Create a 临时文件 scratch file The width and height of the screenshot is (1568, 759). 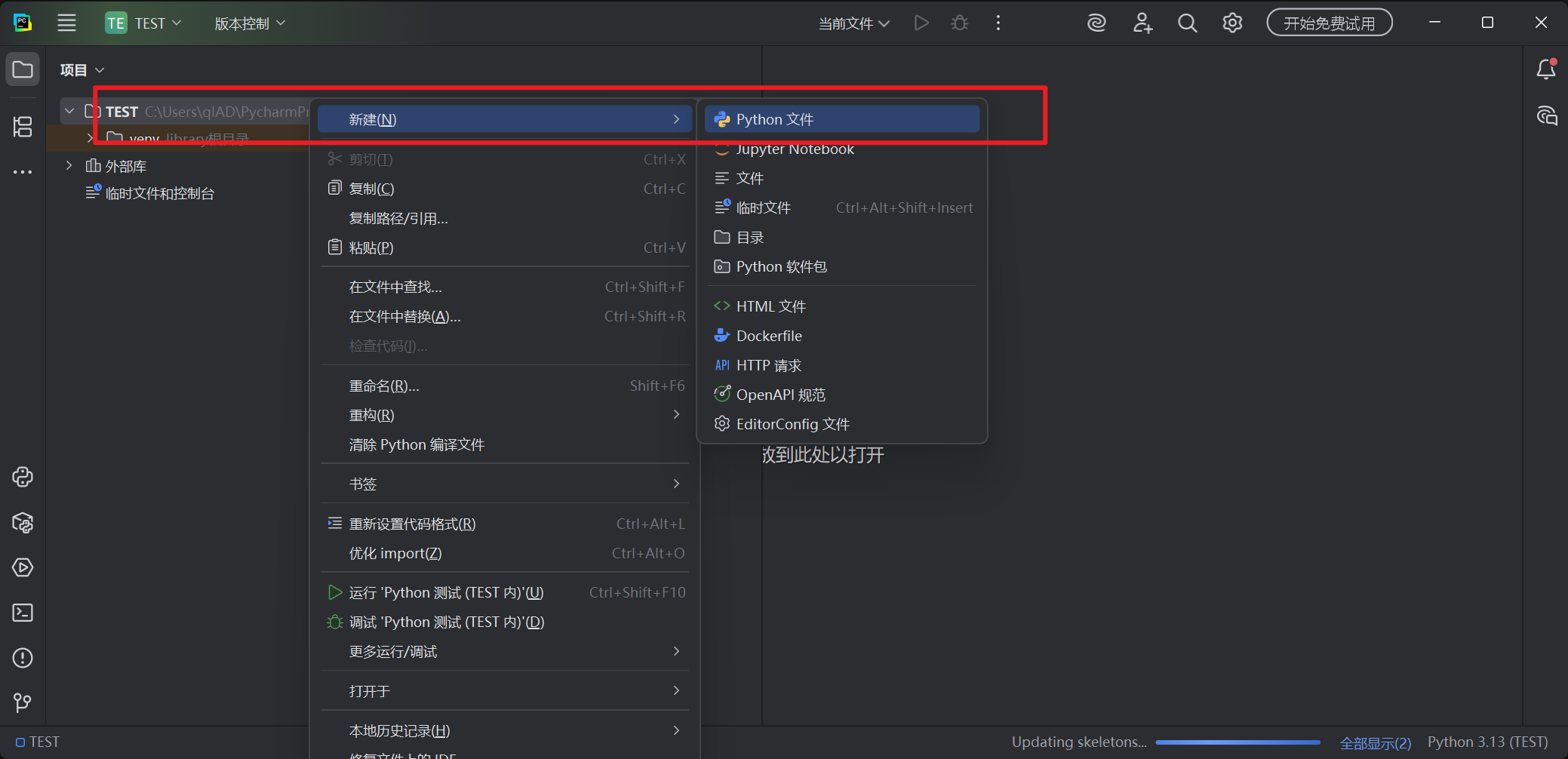[842, 207]
